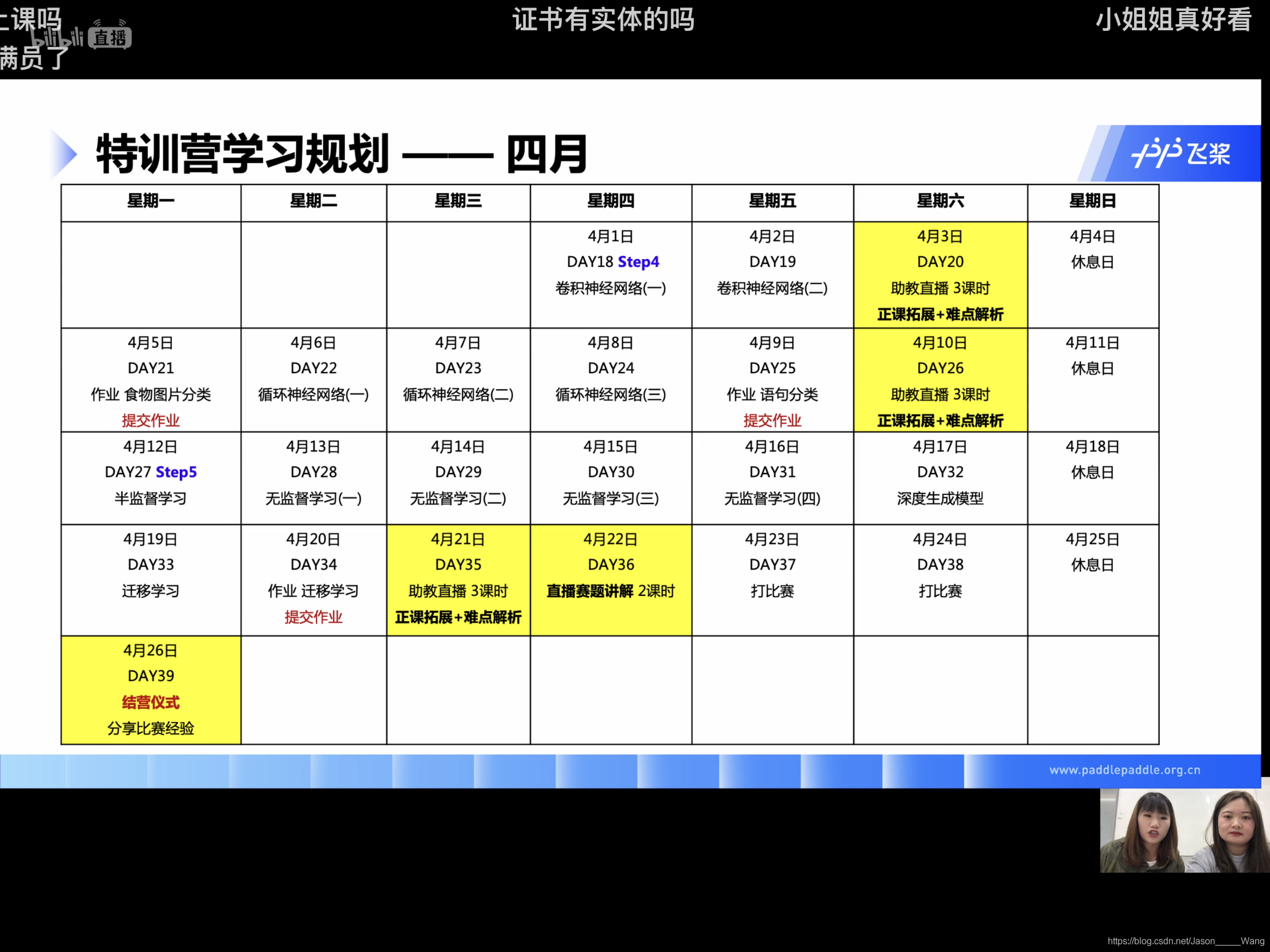Click the 直播 badge next to bilibili logo
The height and width of the screenshot is (952, 1270).
coord(110,38)
